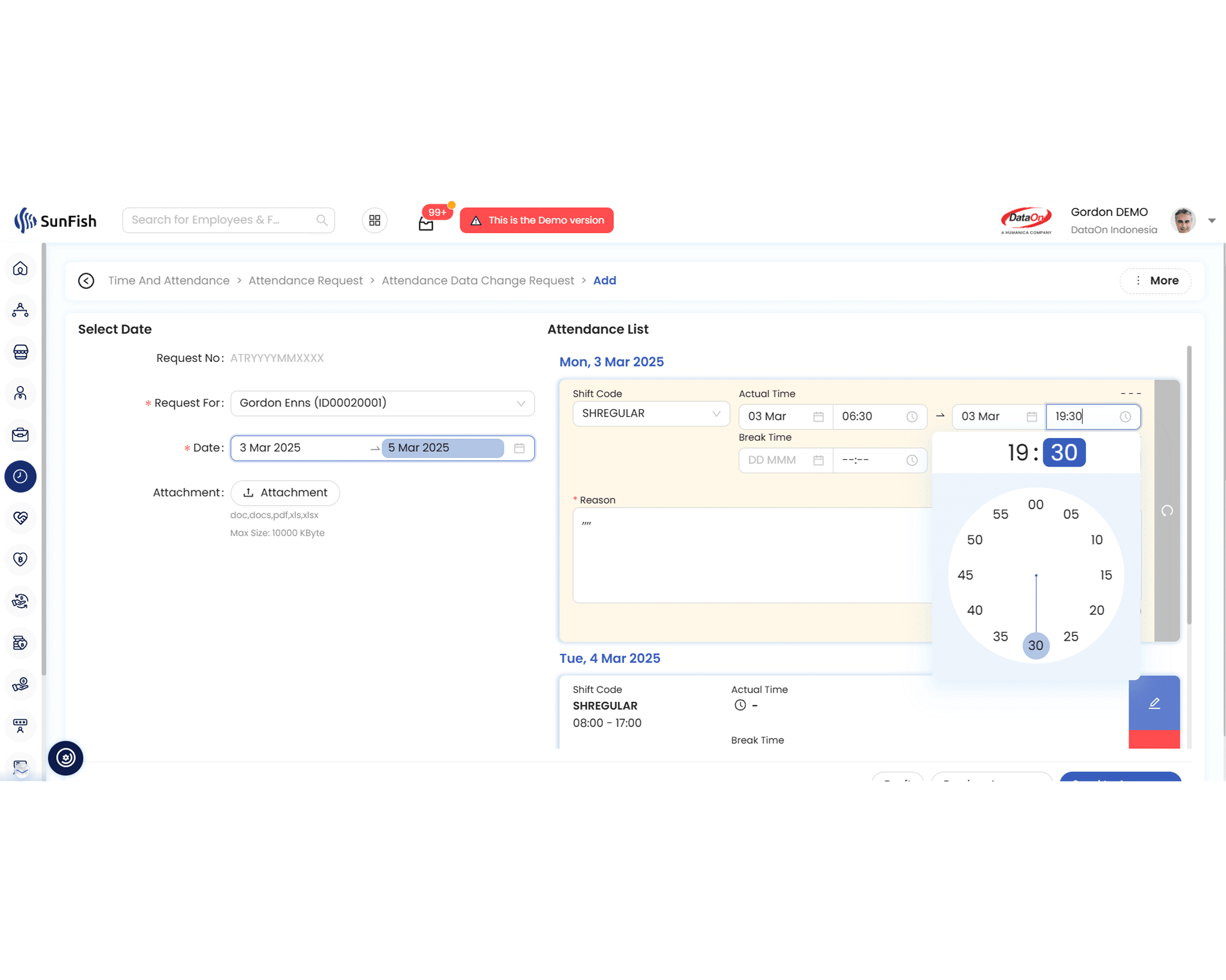
Task: Select the organization structure icon in sidebar
Action: [21, 310]
